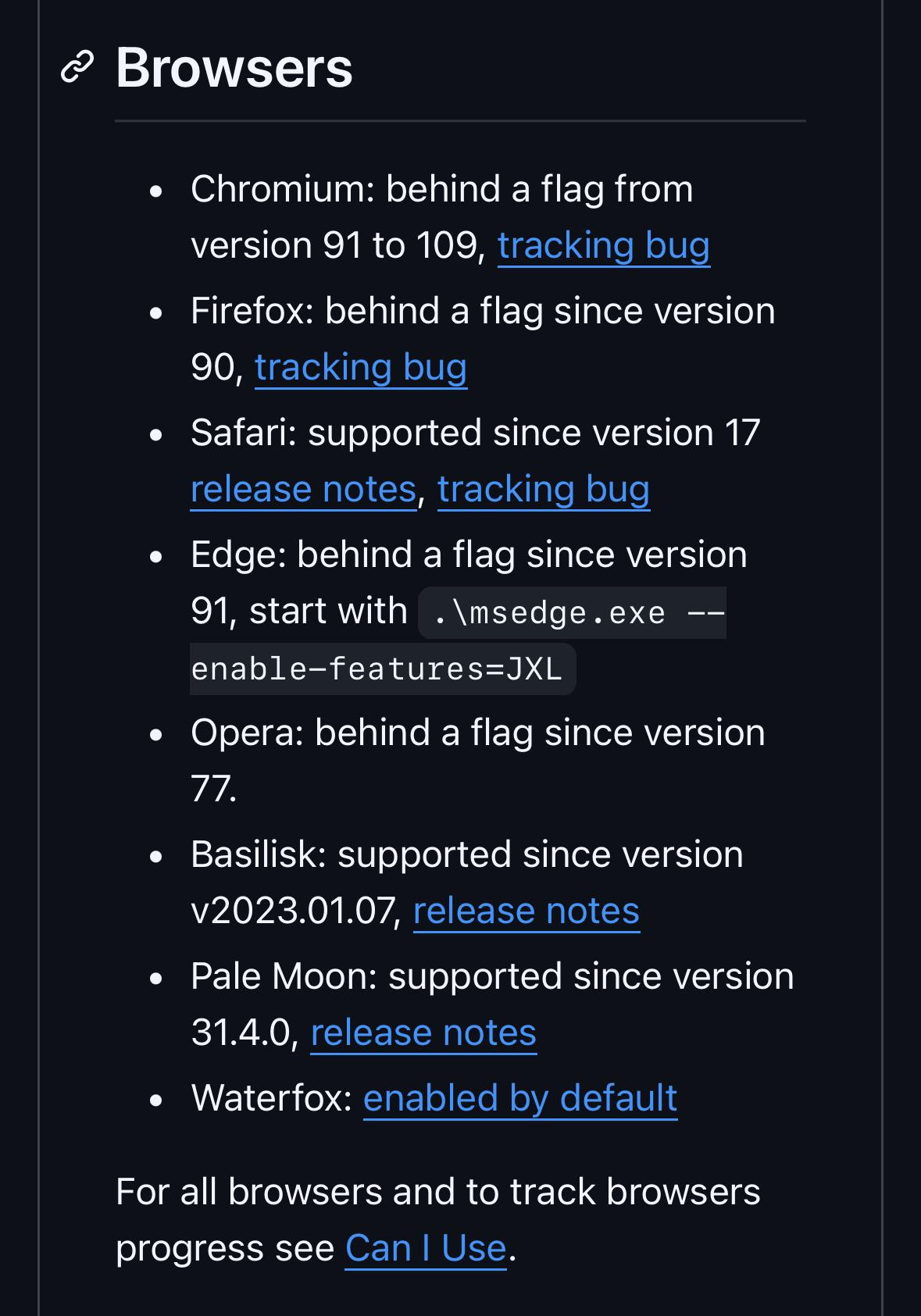Open Pale Moon release notes link
This screenshot has width=921, height=1316.
click(423, 1033)
